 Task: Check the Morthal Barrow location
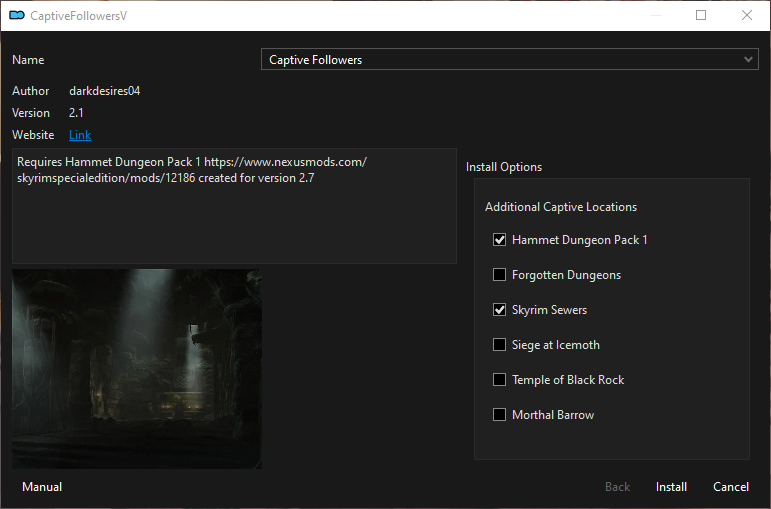coord(500,415)
